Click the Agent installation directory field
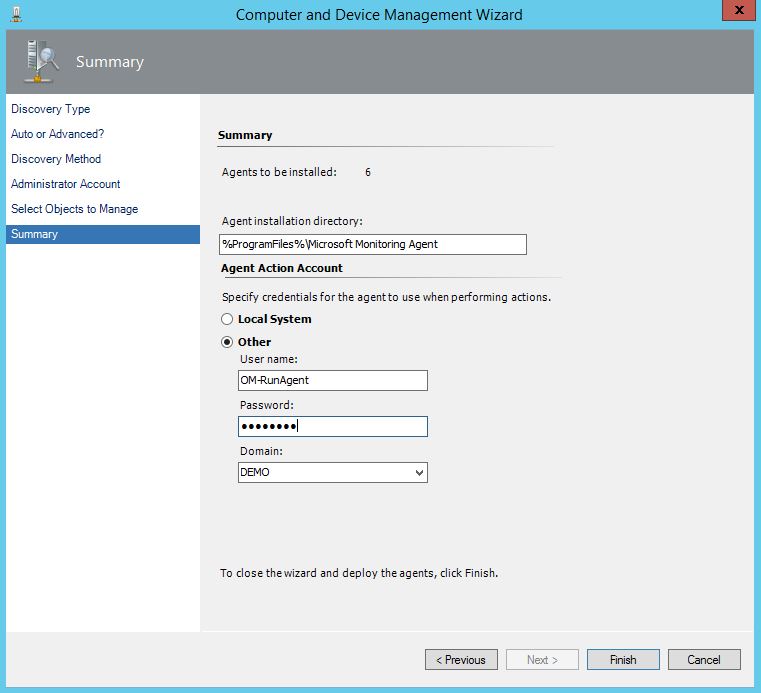The height and width of the screenshot is (693, 761). click(x=372, y=244)
